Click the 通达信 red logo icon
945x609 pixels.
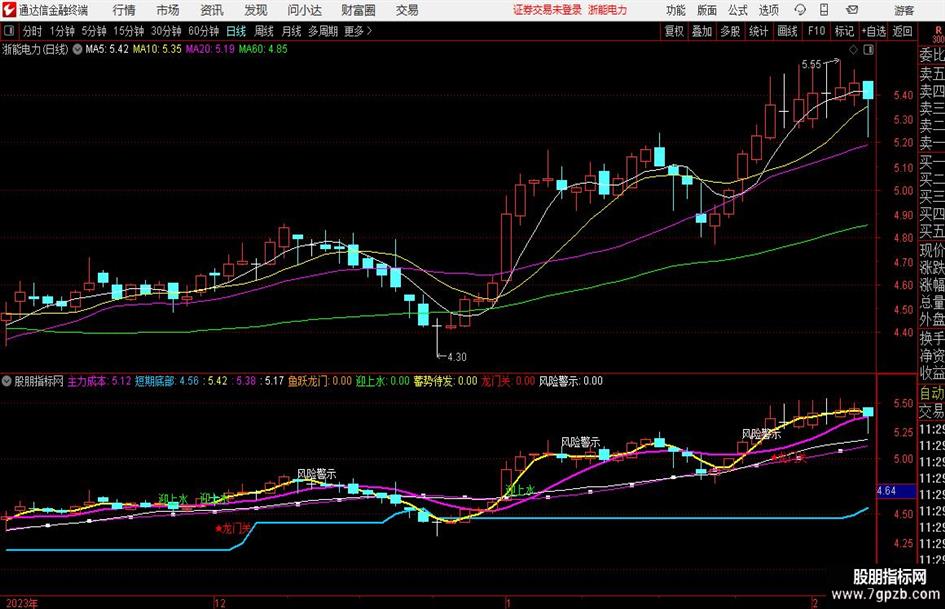coord(8,10)
